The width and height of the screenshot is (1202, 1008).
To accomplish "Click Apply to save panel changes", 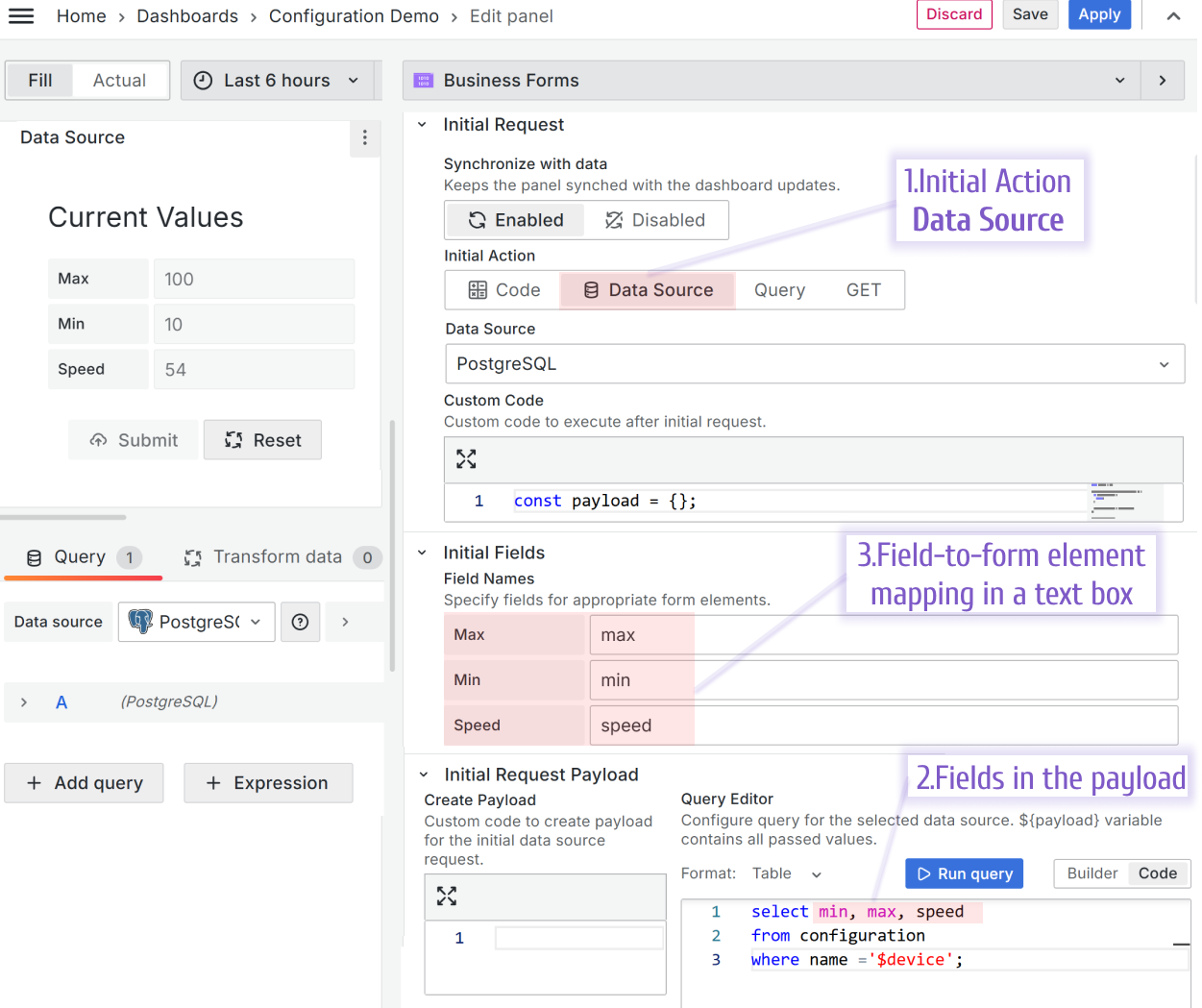I will point(1099,14).
